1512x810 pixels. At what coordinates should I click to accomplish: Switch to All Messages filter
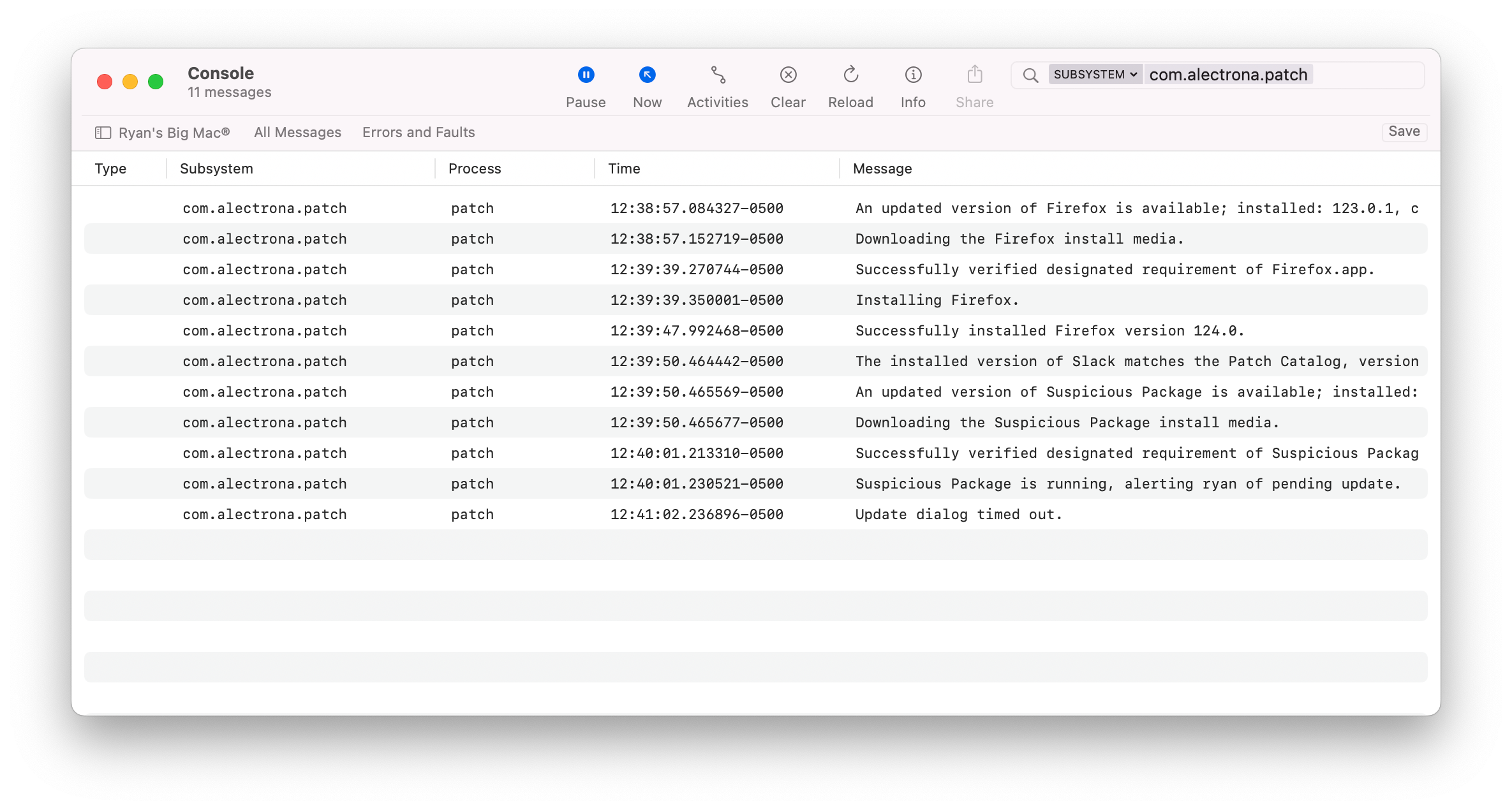(x=297, y=133)
